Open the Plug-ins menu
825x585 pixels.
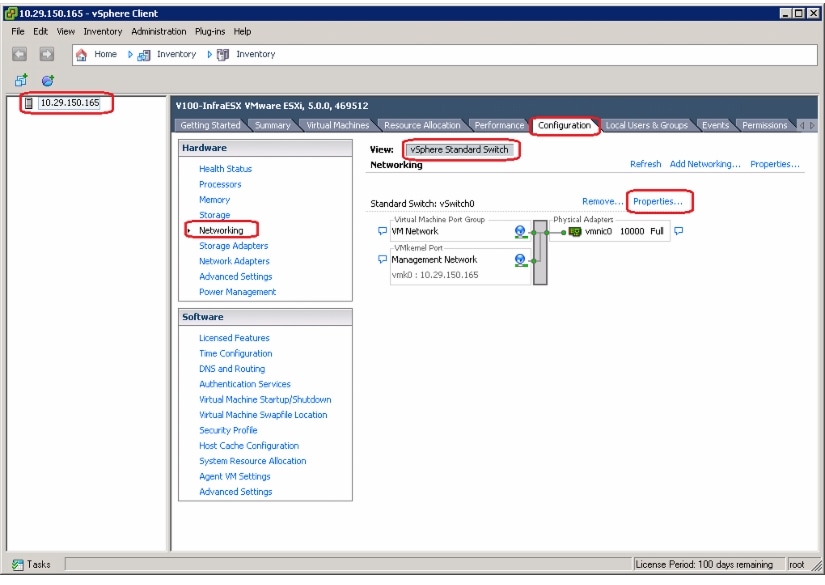(x=210, y=32)
